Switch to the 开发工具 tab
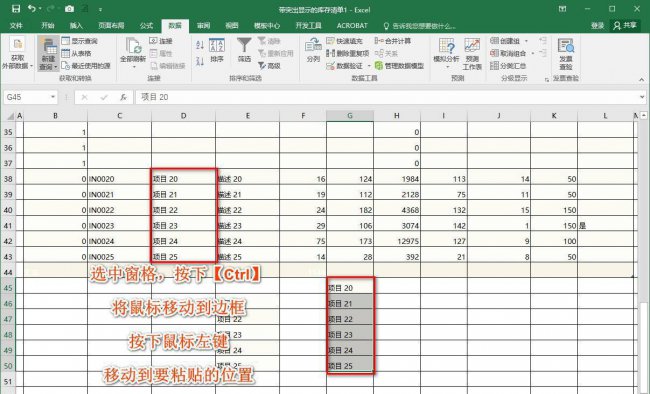650x394 pixels. pos(308,26)
